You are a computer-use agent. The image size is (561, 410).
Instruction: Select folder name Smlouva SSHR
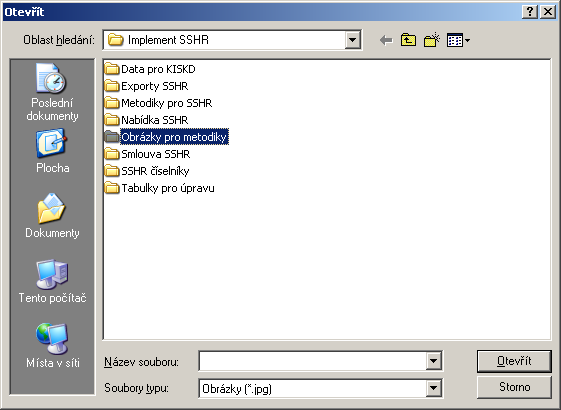point(156,154)
